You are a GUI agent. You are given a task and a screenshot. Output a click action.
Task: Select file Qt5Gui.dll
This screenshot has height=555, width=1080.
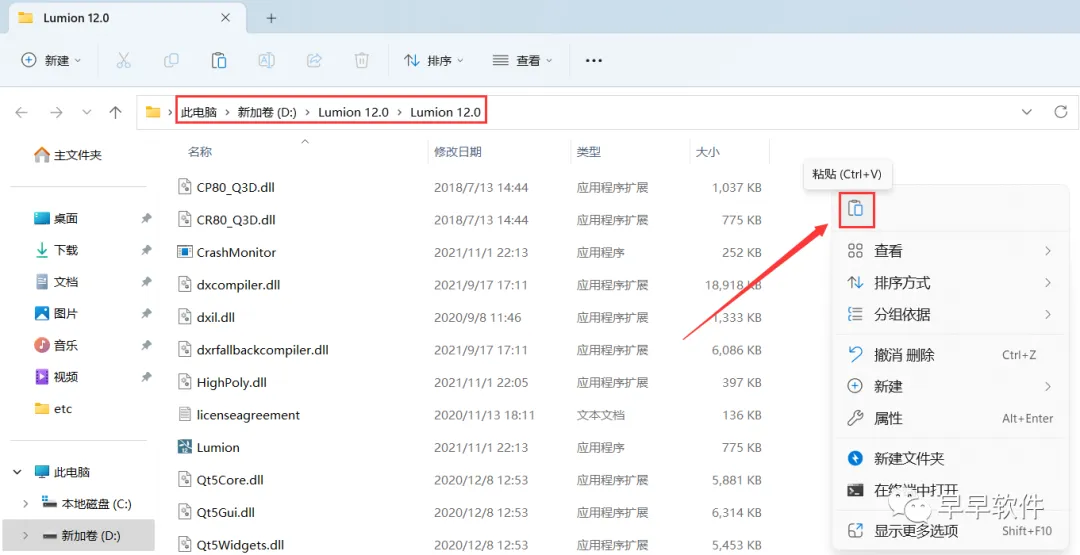(x=226, y=512)
